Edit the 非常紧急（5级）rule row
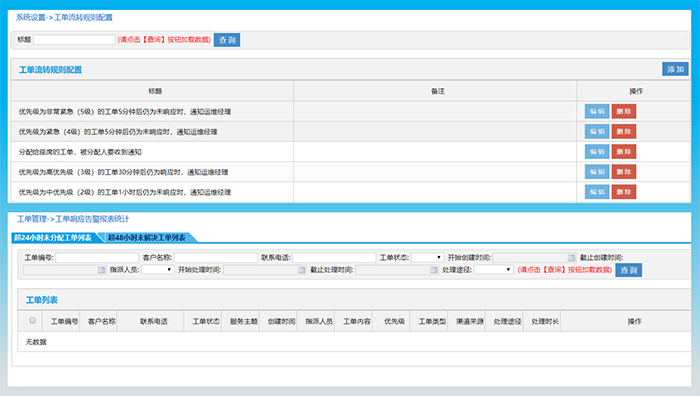Viewport: 700px width, 396px height. (597, 111)
